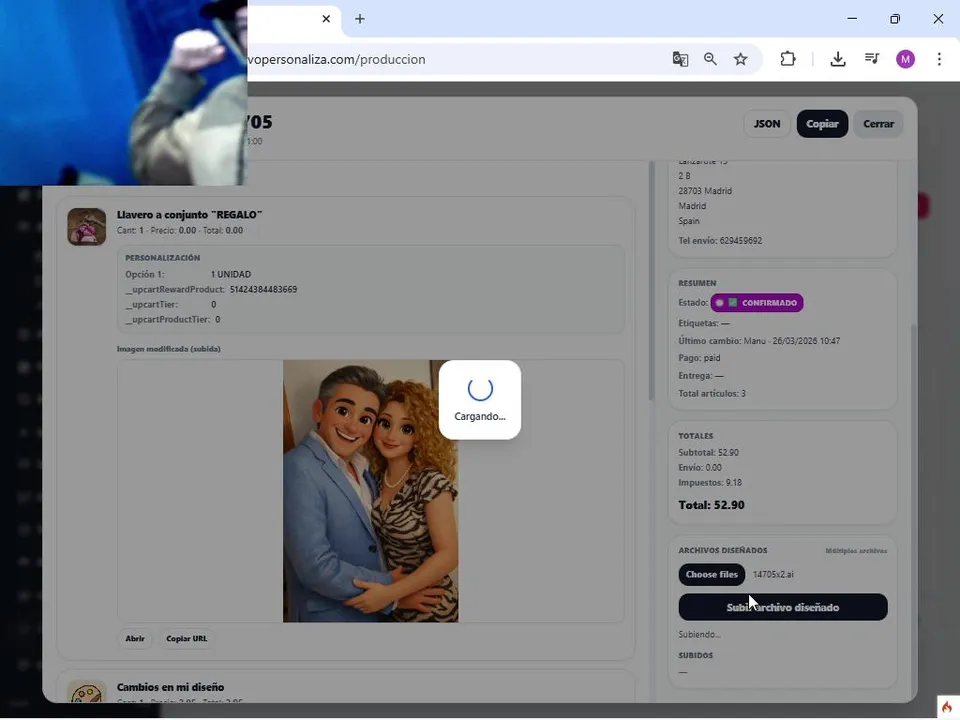Screen dimensions: 960x720
Task: Click the Total: 52.90 text
Action: [x=711, y=505]
